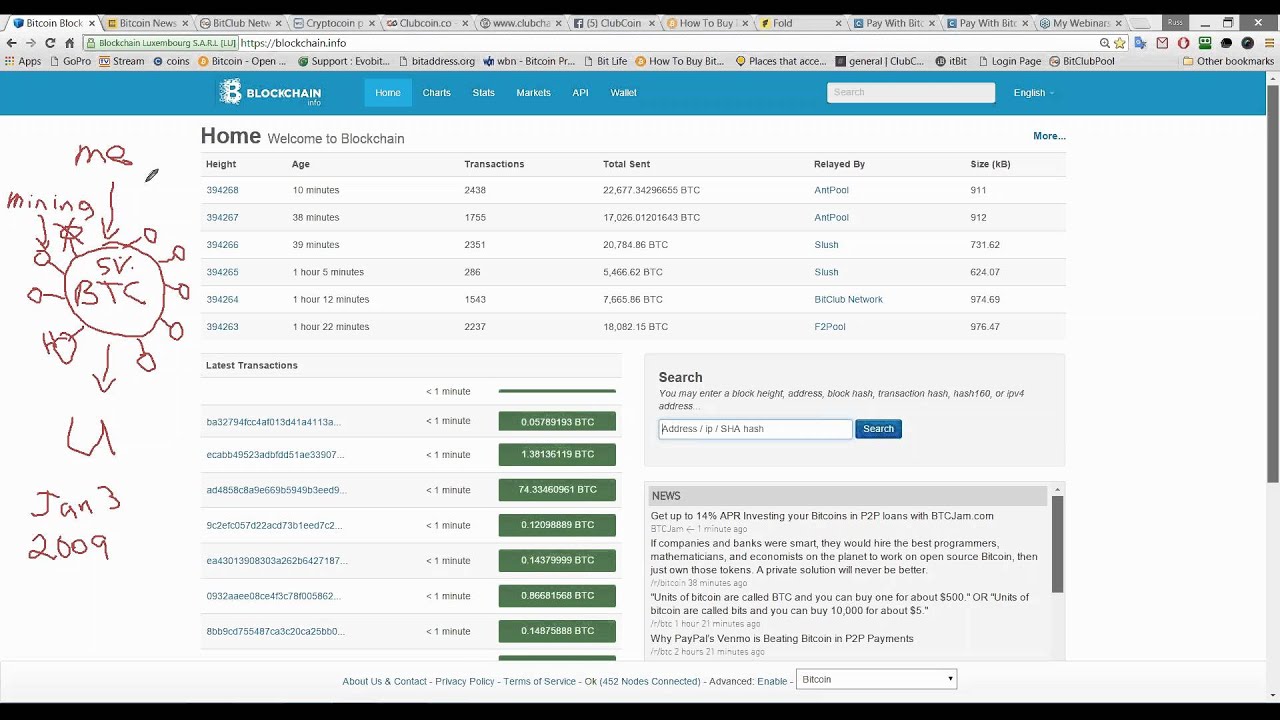Open the F2Pool relayed-by link
Image resolution: width=1280 pixels, height=720 pixels.
pyautogui.click(x=830, y=327)
